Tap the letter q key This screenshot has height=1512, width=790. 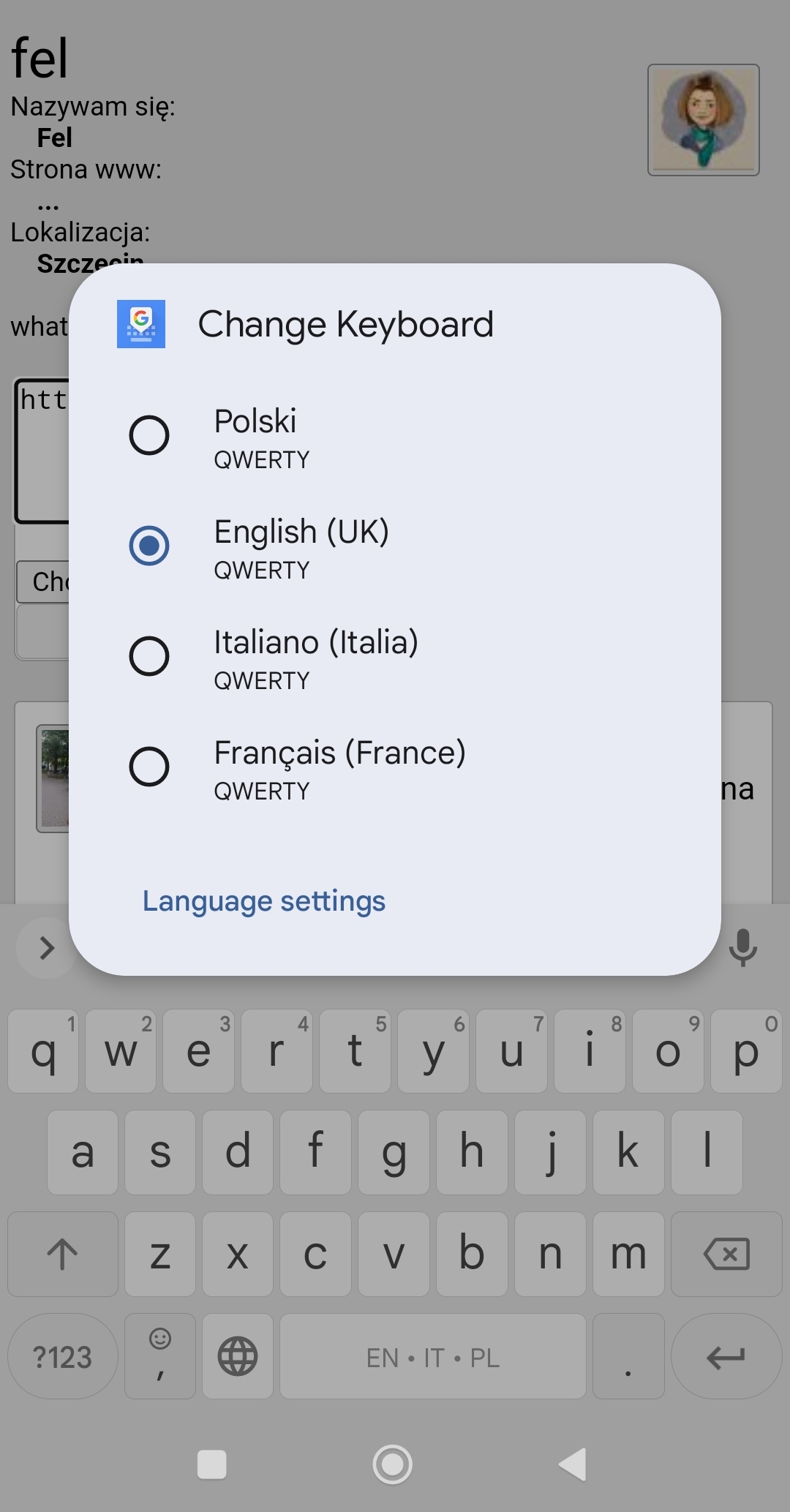(x=43, y=1051)
